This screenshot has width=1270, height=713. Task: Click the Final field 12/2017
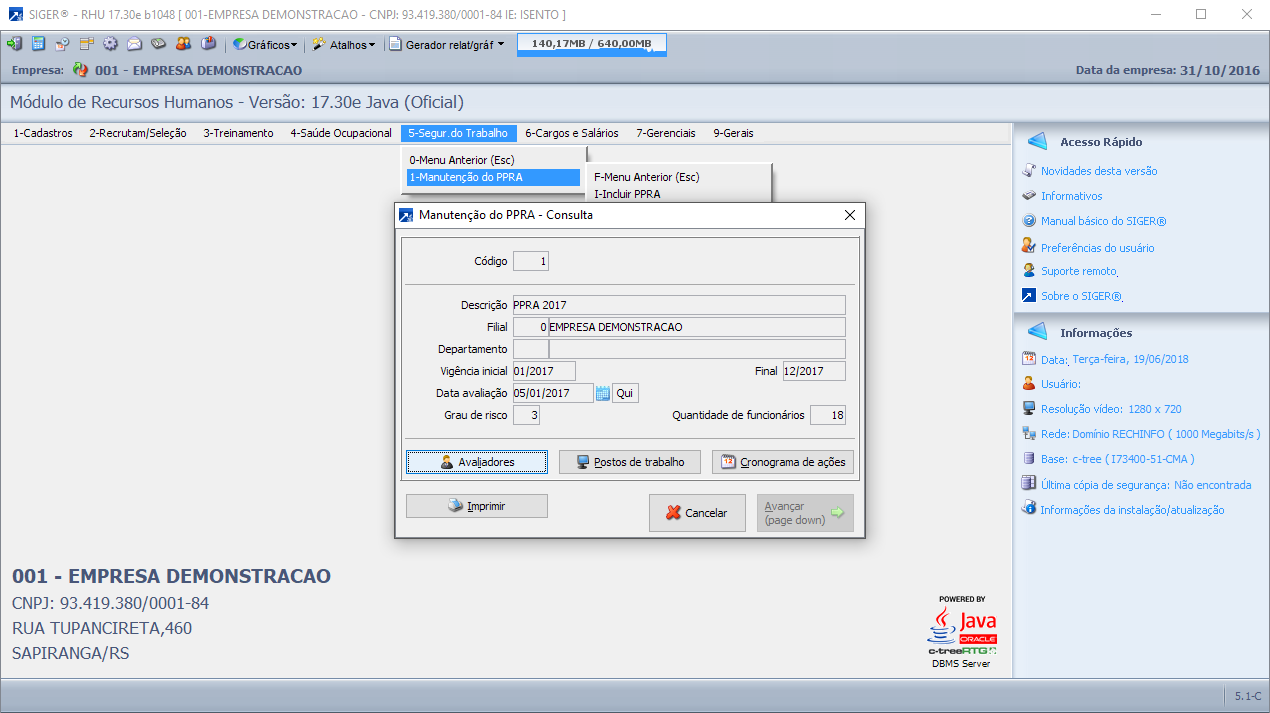click(814, 371)
